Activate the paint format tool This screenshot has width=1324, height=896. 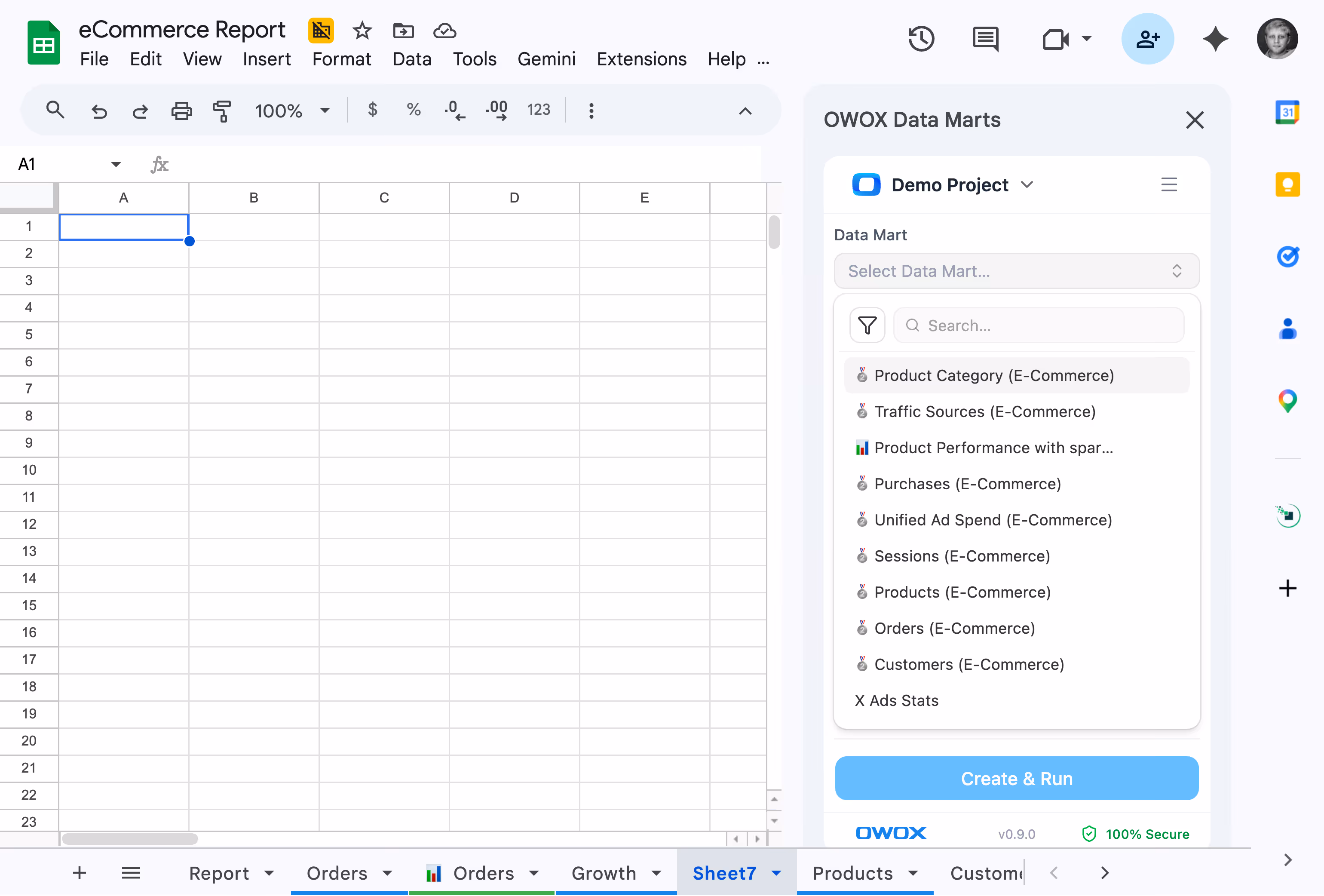[x=222, y=110]
